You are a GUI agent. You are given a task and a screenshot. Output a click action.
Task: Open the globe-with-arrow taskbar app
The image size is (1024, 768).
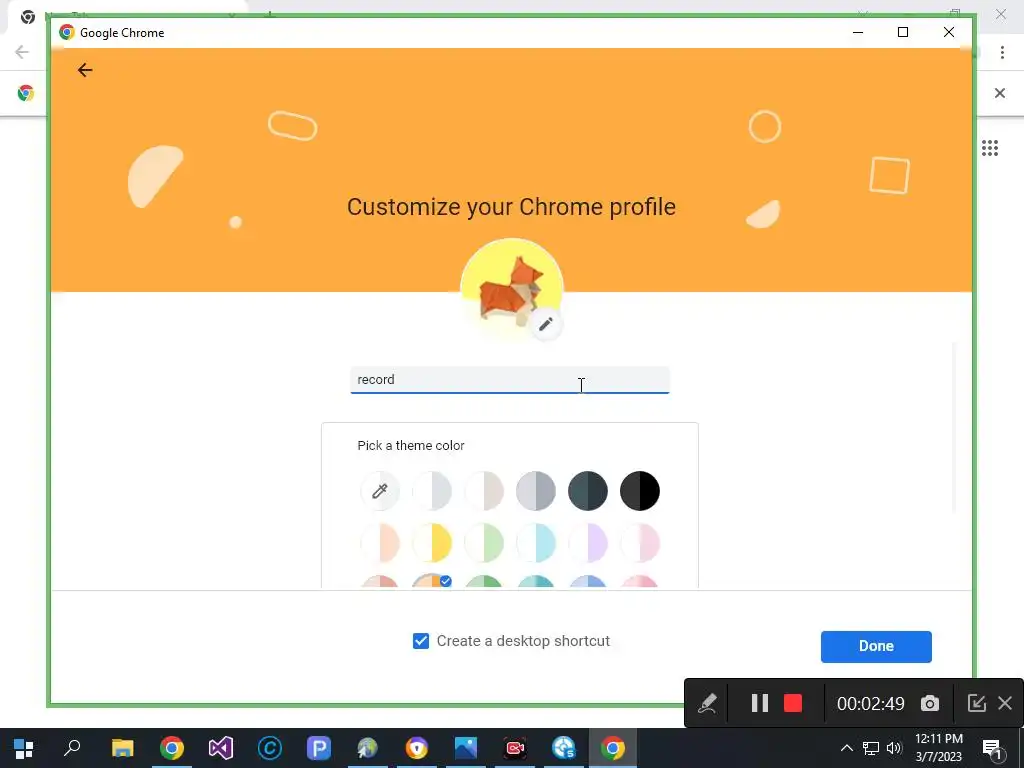[368, 748]
